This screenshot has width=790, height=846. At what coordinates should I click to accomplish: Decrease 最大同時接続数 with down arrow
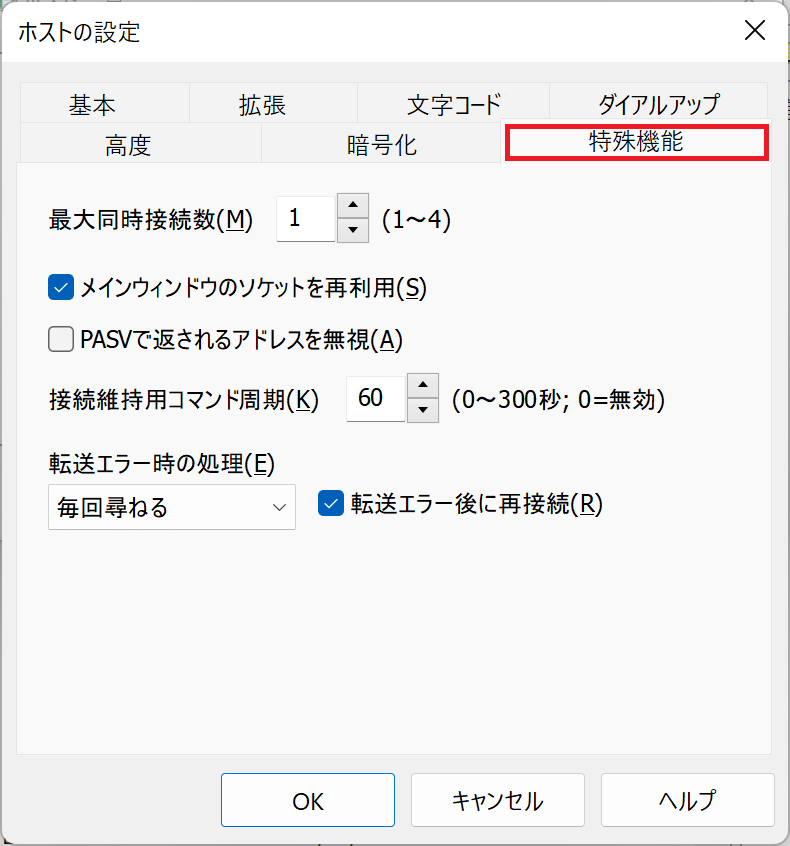[353, 230]
